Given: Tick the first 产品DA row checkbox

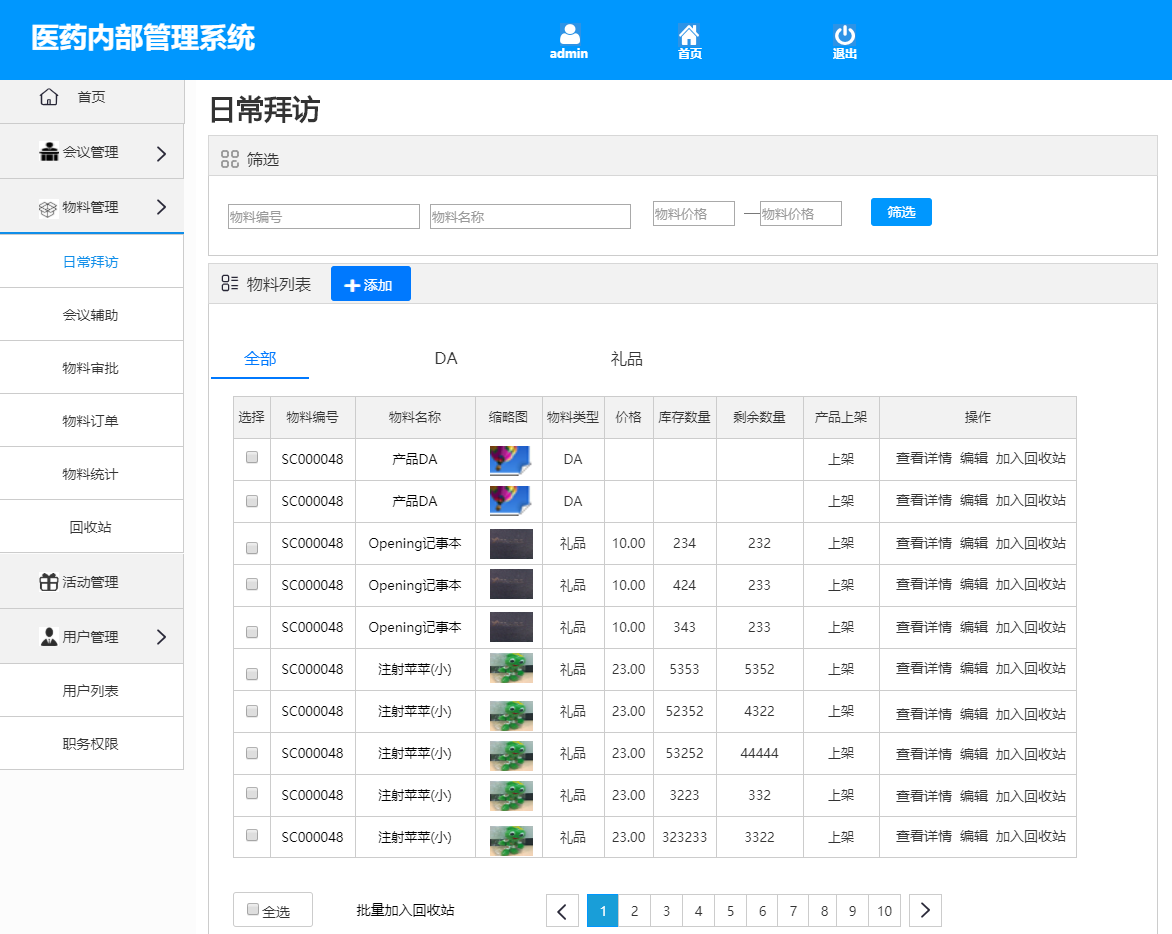Looking at the screenshot, I should 251,458.
